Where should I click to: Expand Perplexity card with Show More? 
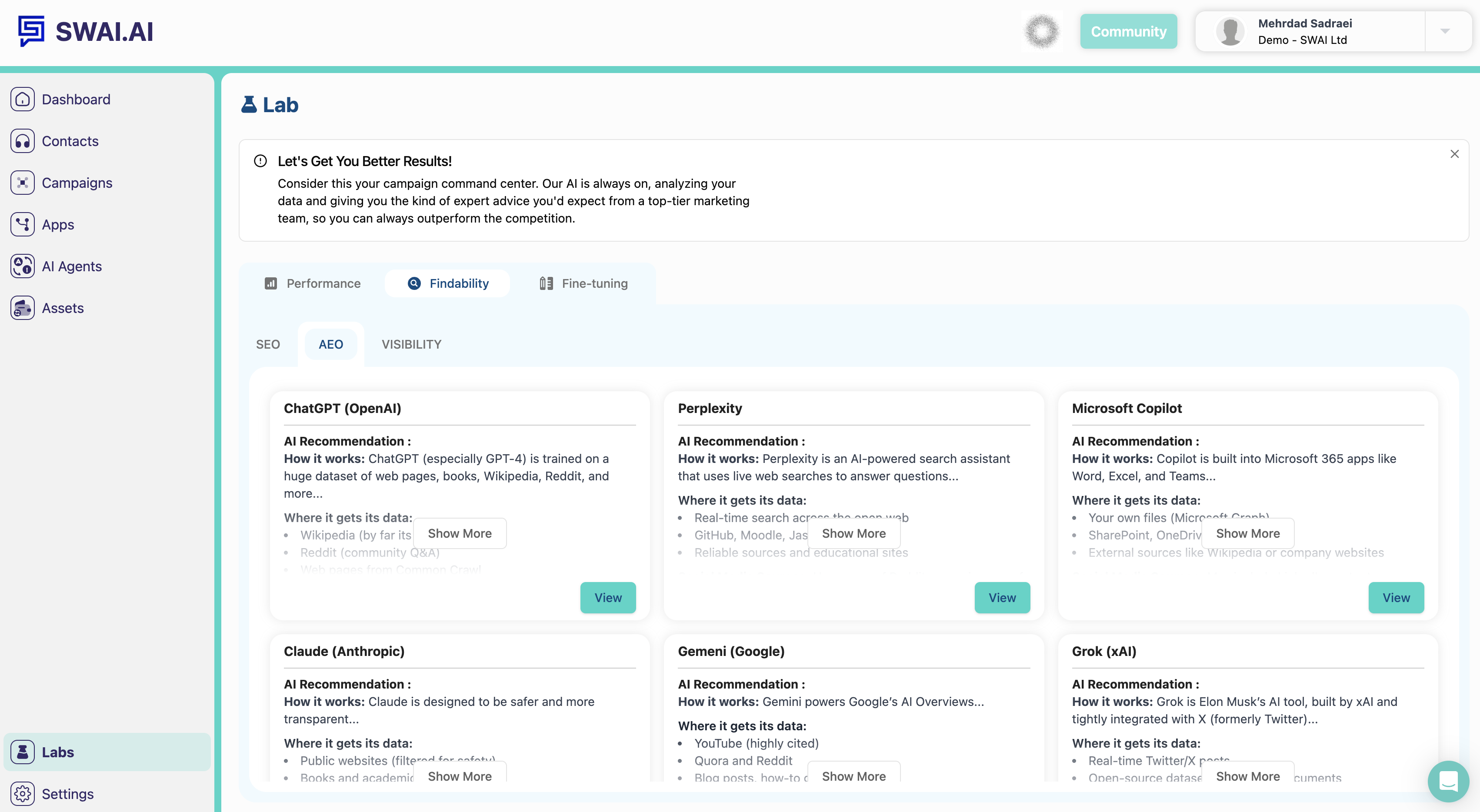[x=854, y=533]
